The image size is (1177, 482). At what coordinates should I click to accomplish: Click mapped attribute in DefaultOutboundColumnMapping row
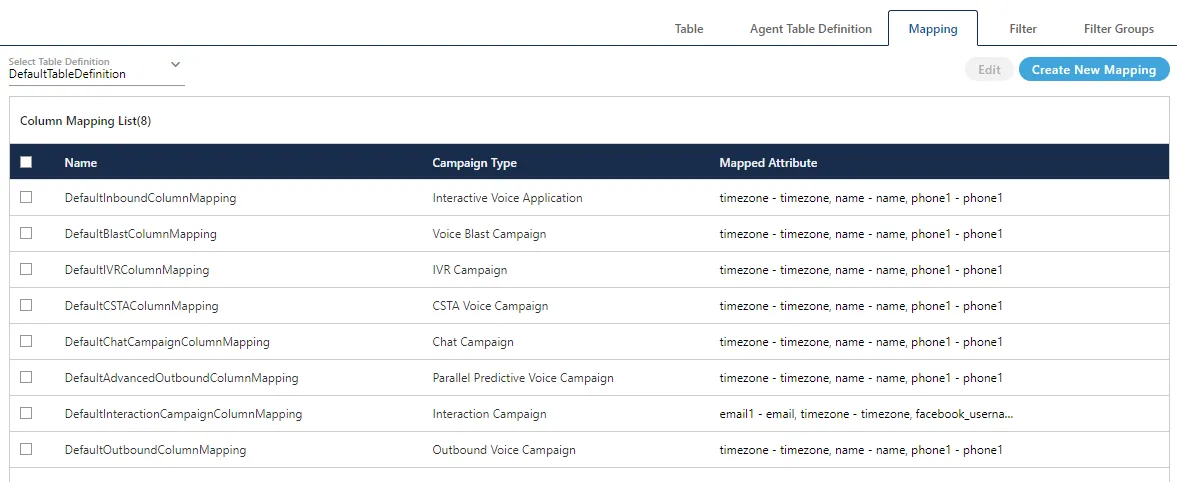[x=861, y=450]
